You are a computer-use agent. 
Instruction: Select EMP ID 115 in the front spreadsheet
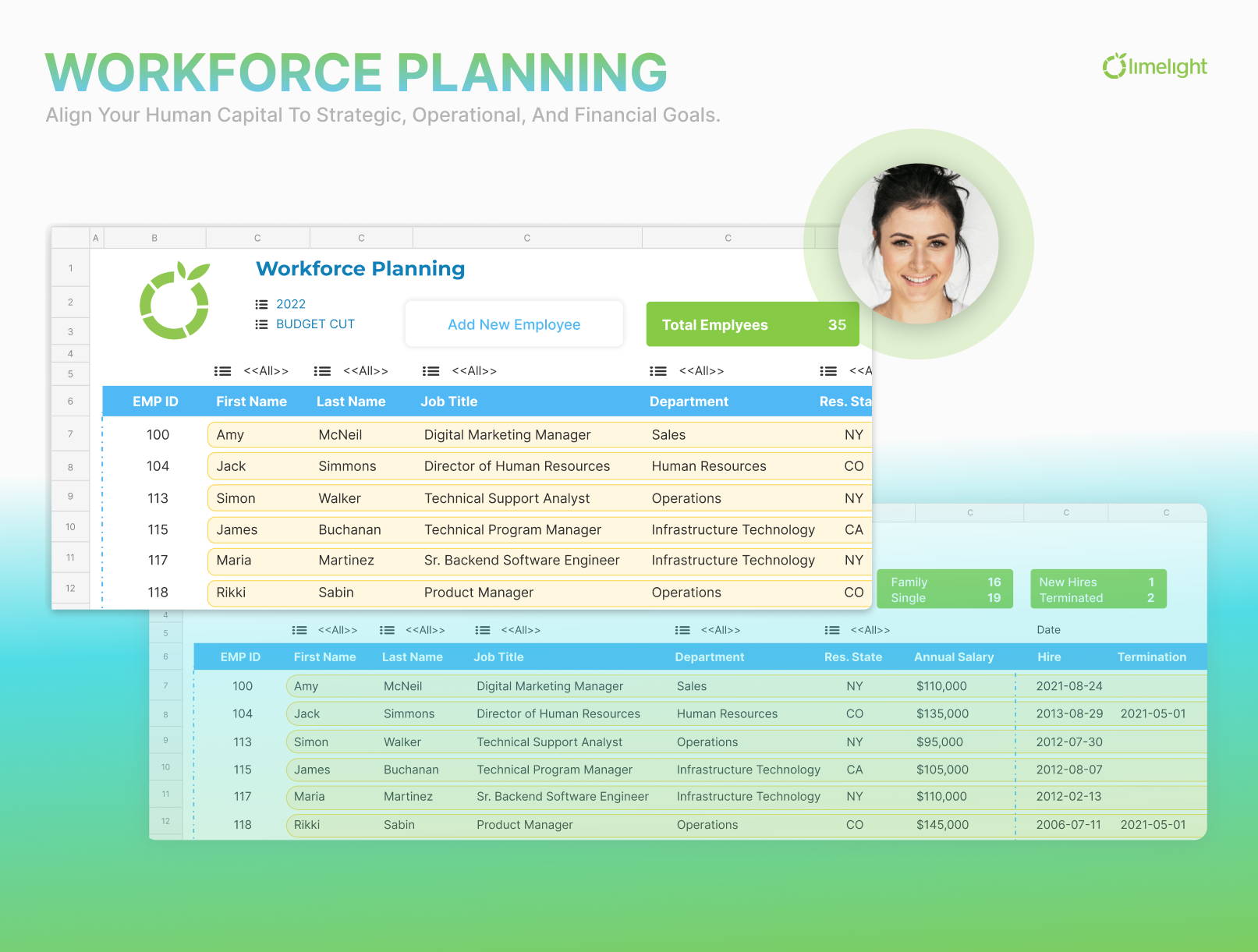coord(158,529)
